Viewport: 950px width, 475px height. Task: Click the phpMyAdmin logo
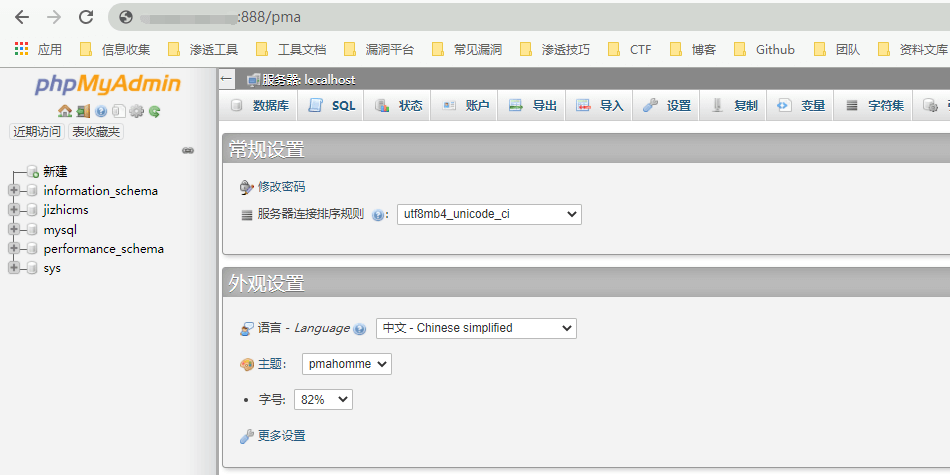point(108,85)
